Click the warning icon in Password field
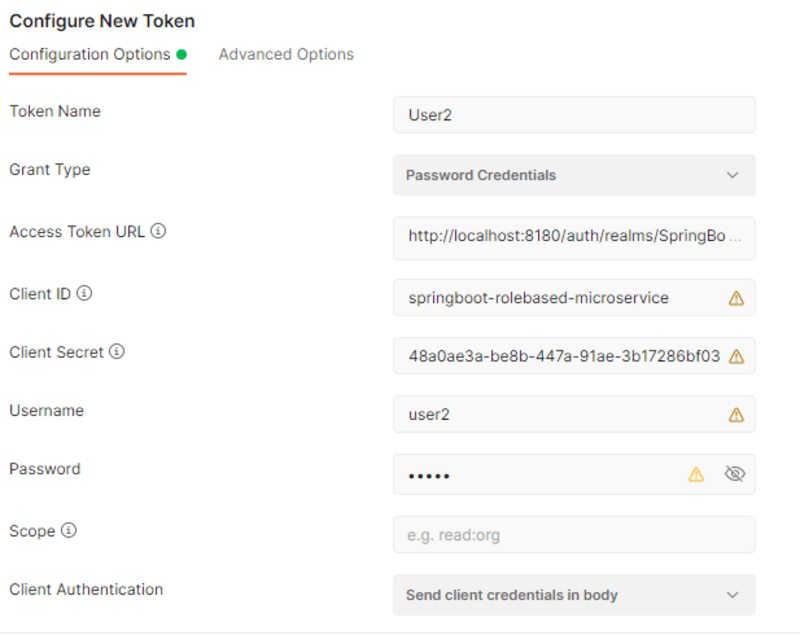The image size is (800, 635). pyautogui.click(x=695, y=474)
